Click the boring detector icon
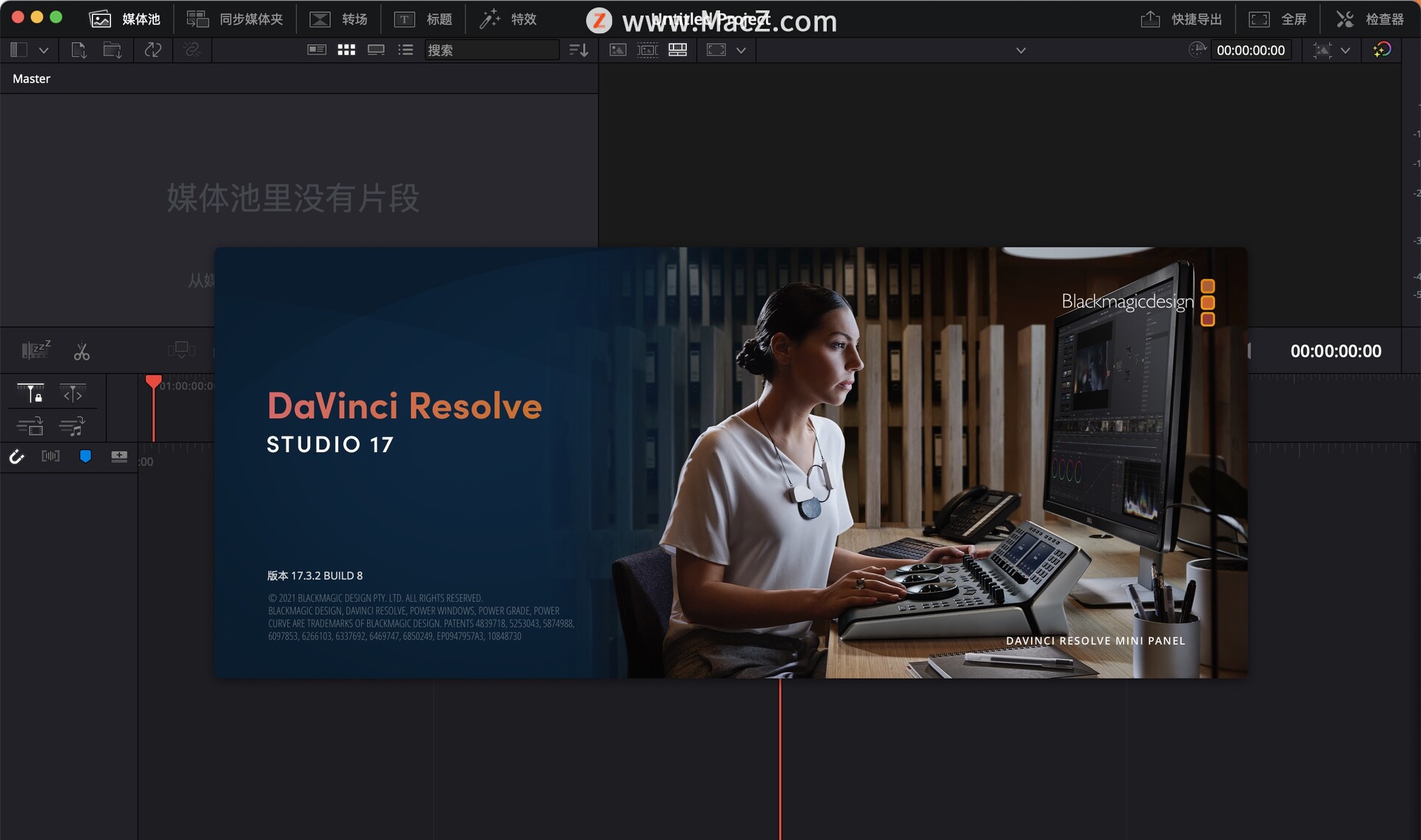1421x840 pixels. 36,350
